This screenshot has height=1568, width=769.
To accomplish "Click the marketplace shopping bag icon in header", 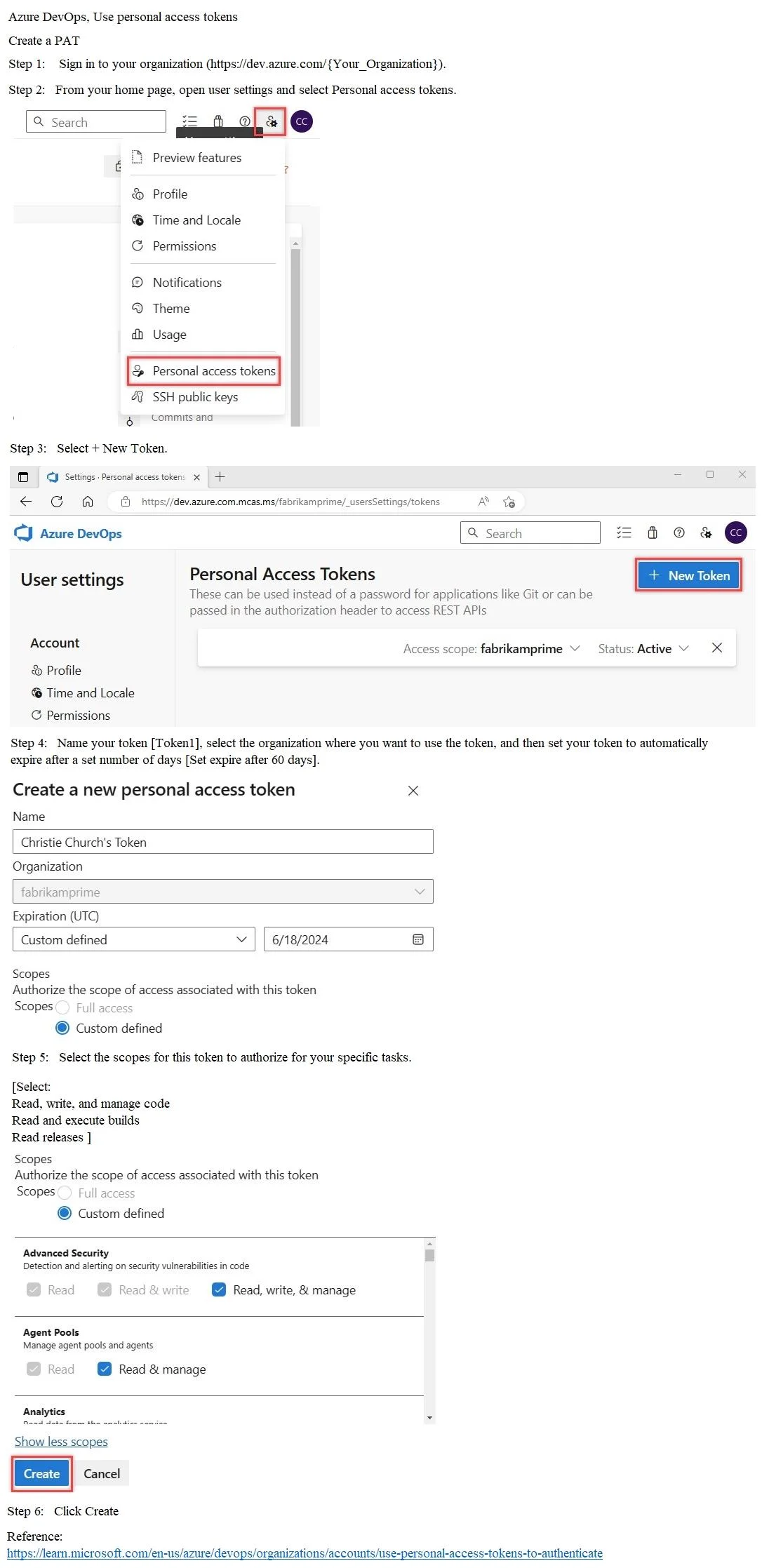I will (x=652, y=532).
